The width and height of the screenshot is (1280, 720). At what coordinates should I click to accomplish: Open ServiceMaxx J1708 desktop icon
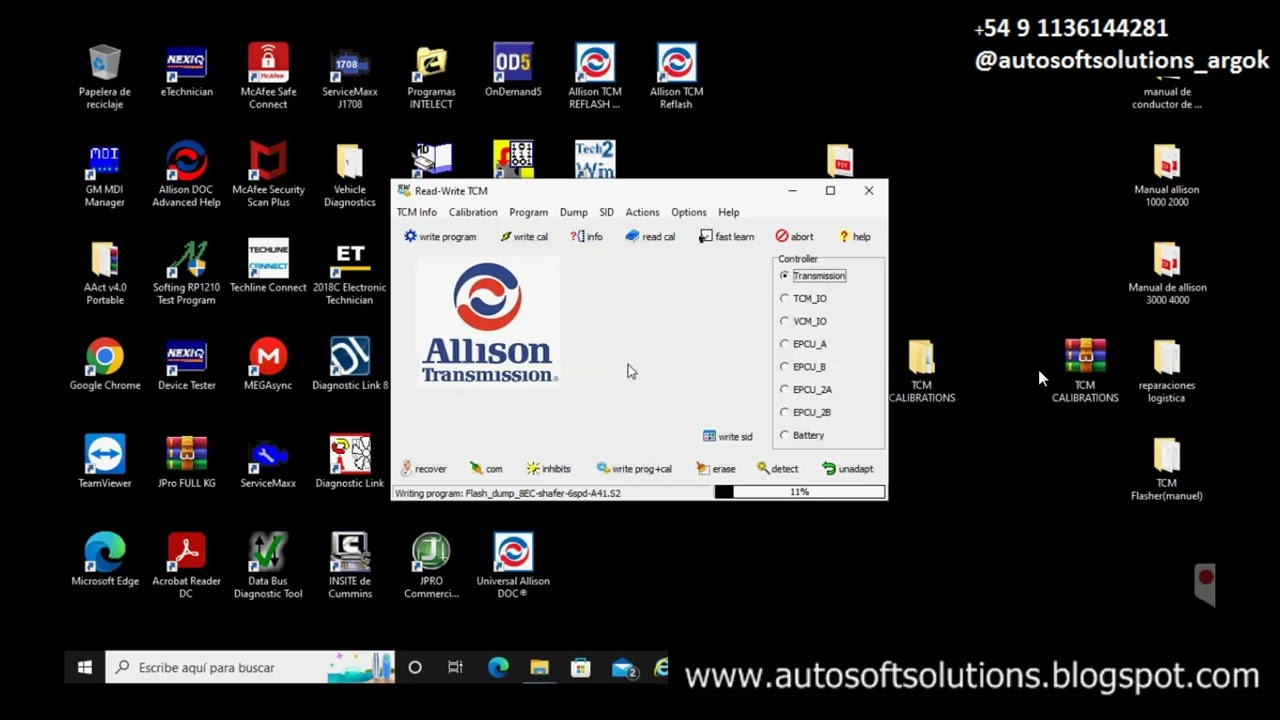click(x=350, y=77)
